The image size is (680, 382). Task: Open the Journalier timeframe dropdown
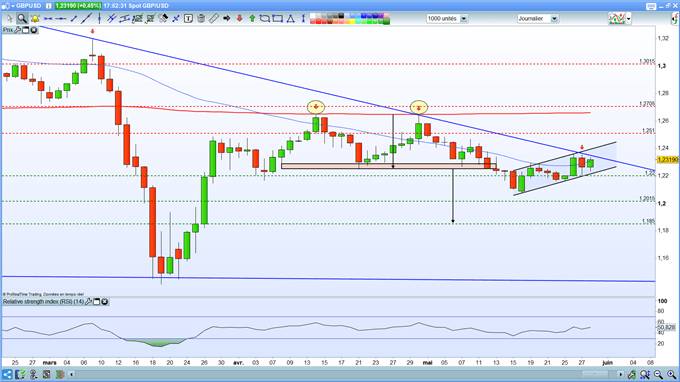tap(554, 19)
